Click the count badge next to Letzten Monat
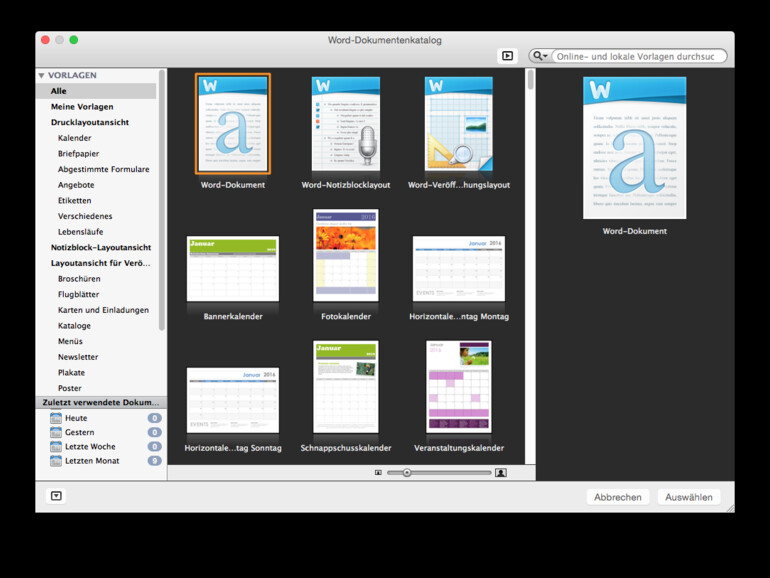The height and width of the screenshot is (578, 770). pyautogui.click(x=155, y=461)
